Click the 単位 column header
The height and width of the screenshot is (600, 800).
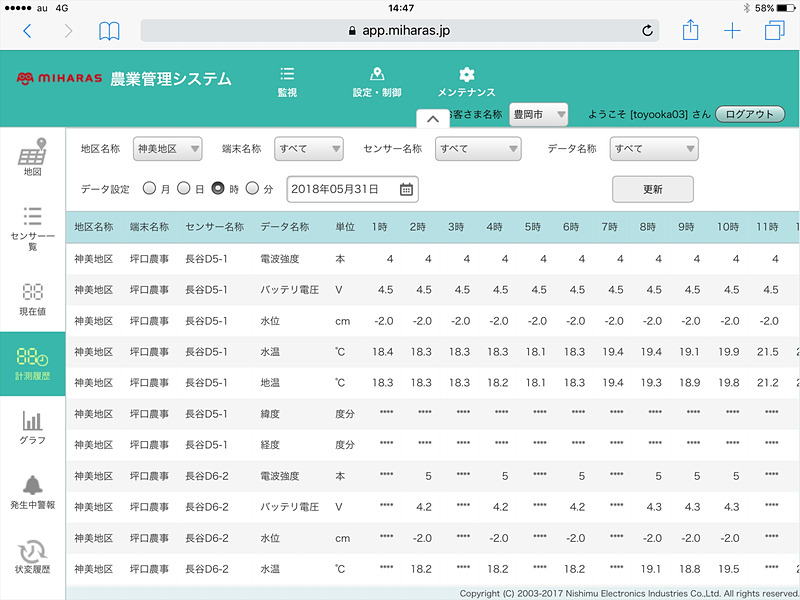(x=345, y=227)
